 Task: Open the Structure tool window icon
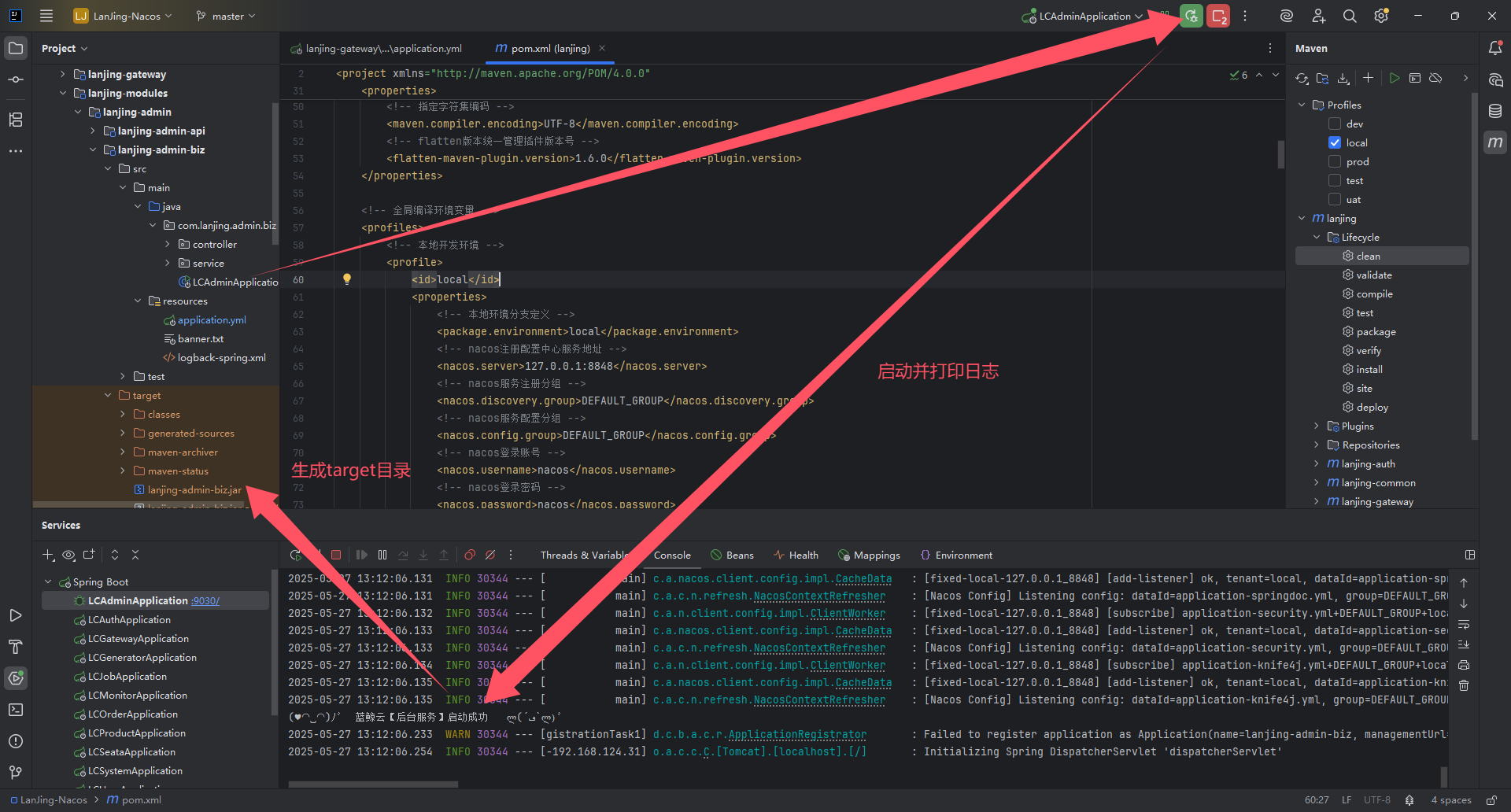(16, 120)
